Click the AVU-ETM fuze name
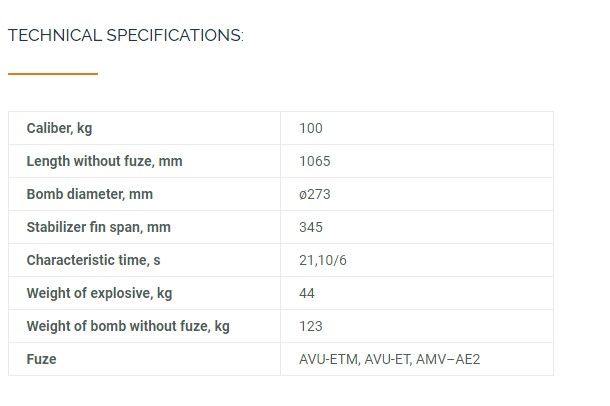 [x=329, y=359]
